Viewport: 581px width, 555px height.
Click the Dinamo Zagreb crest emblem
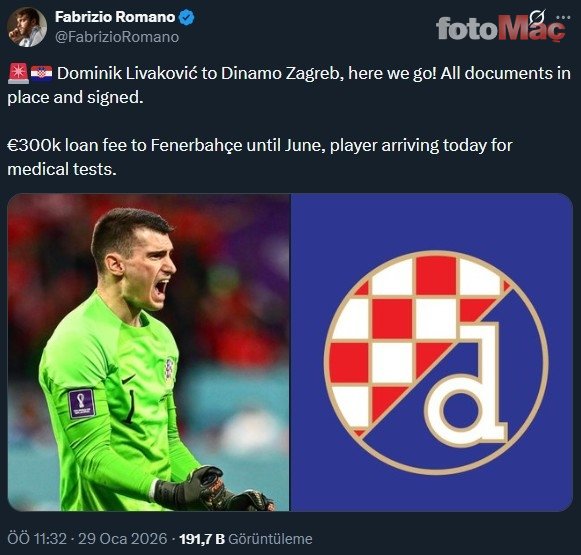(436, 362)
